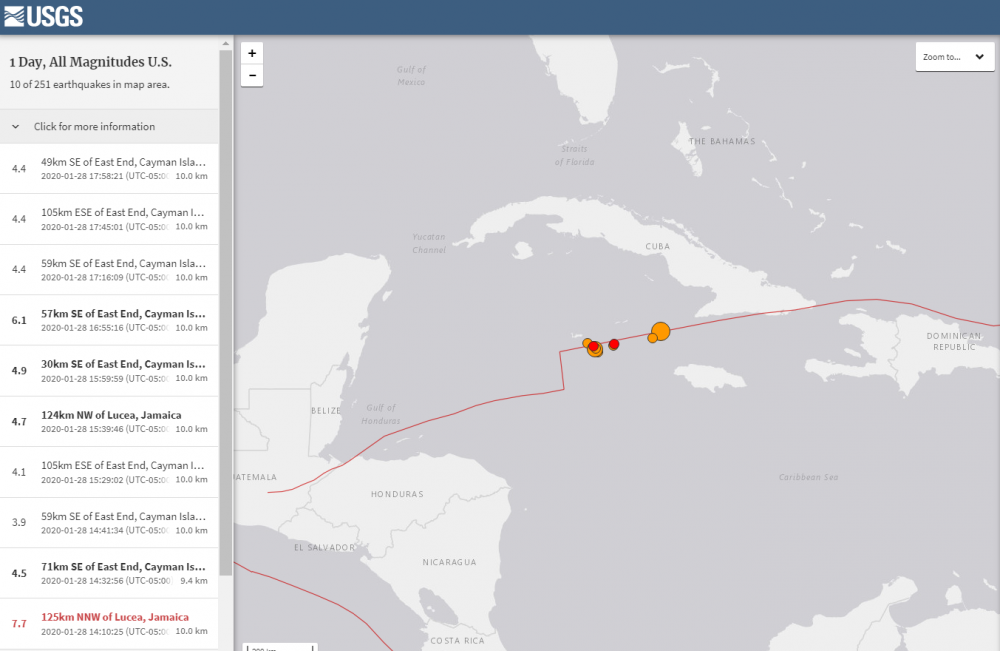
Task: Click the USGS logo in header
Action: pyautogui.click(x=43, y=16)
